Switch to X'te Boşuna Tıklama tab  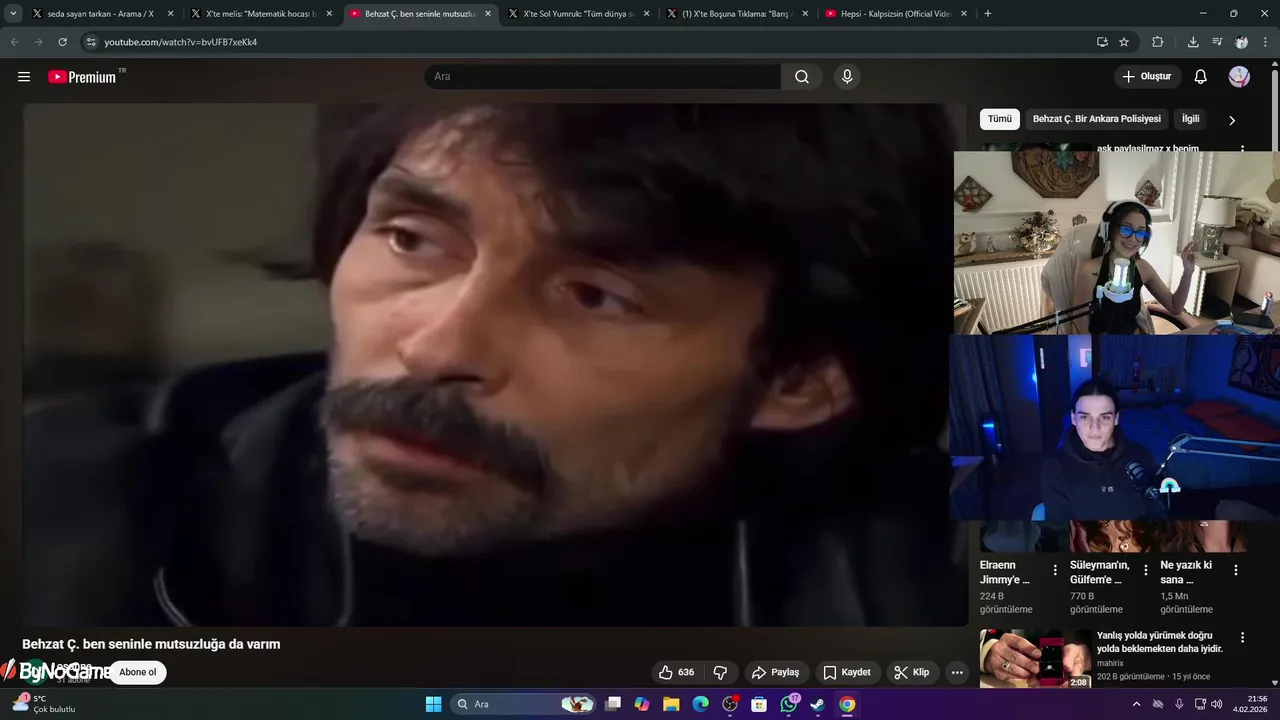click(x=738, y=14)
